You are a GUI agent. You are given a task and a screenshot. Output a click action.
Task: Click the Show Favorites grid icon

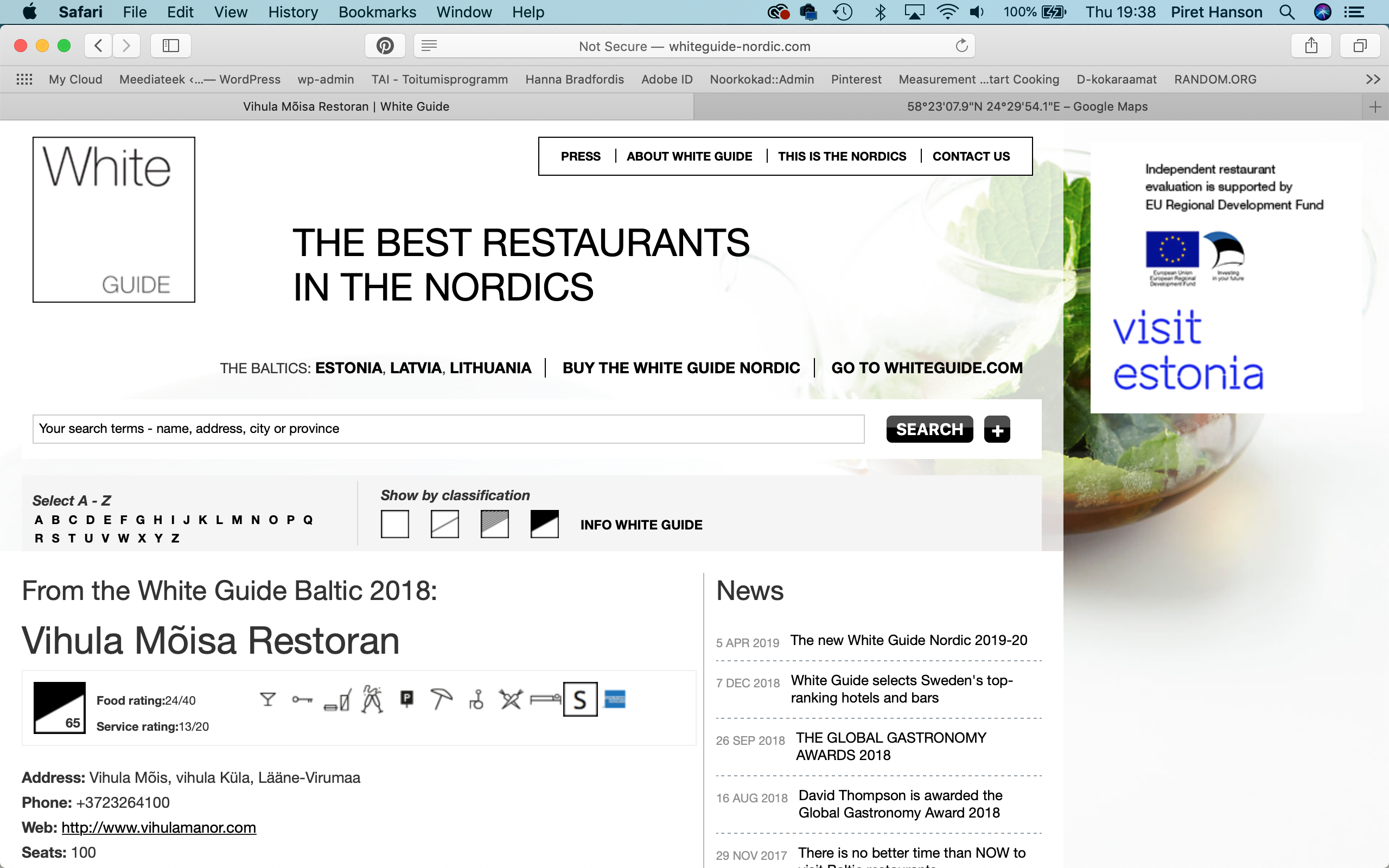click(x=24, y=79)
